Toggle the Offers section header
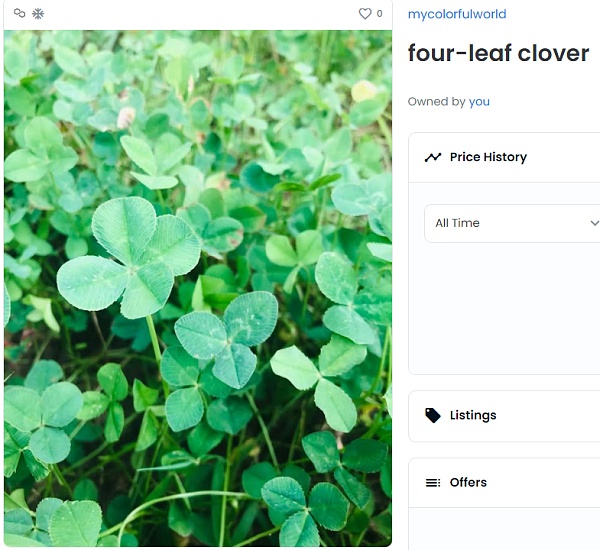Viewport: 600px width, 550px height. coord(504,483)
